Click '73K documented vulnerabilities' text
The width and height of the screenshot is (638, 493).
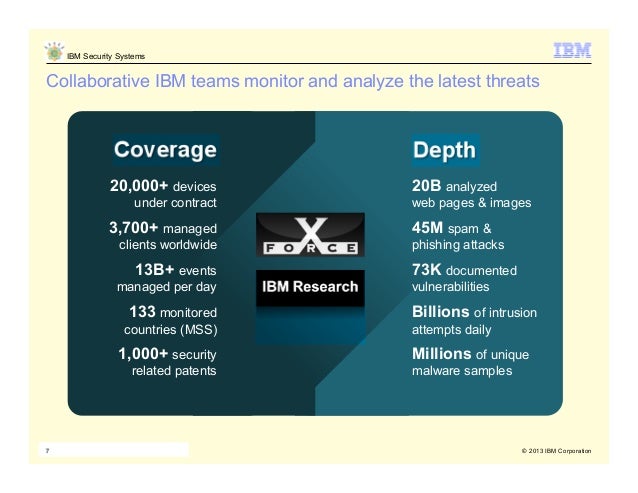pos(464,278)
